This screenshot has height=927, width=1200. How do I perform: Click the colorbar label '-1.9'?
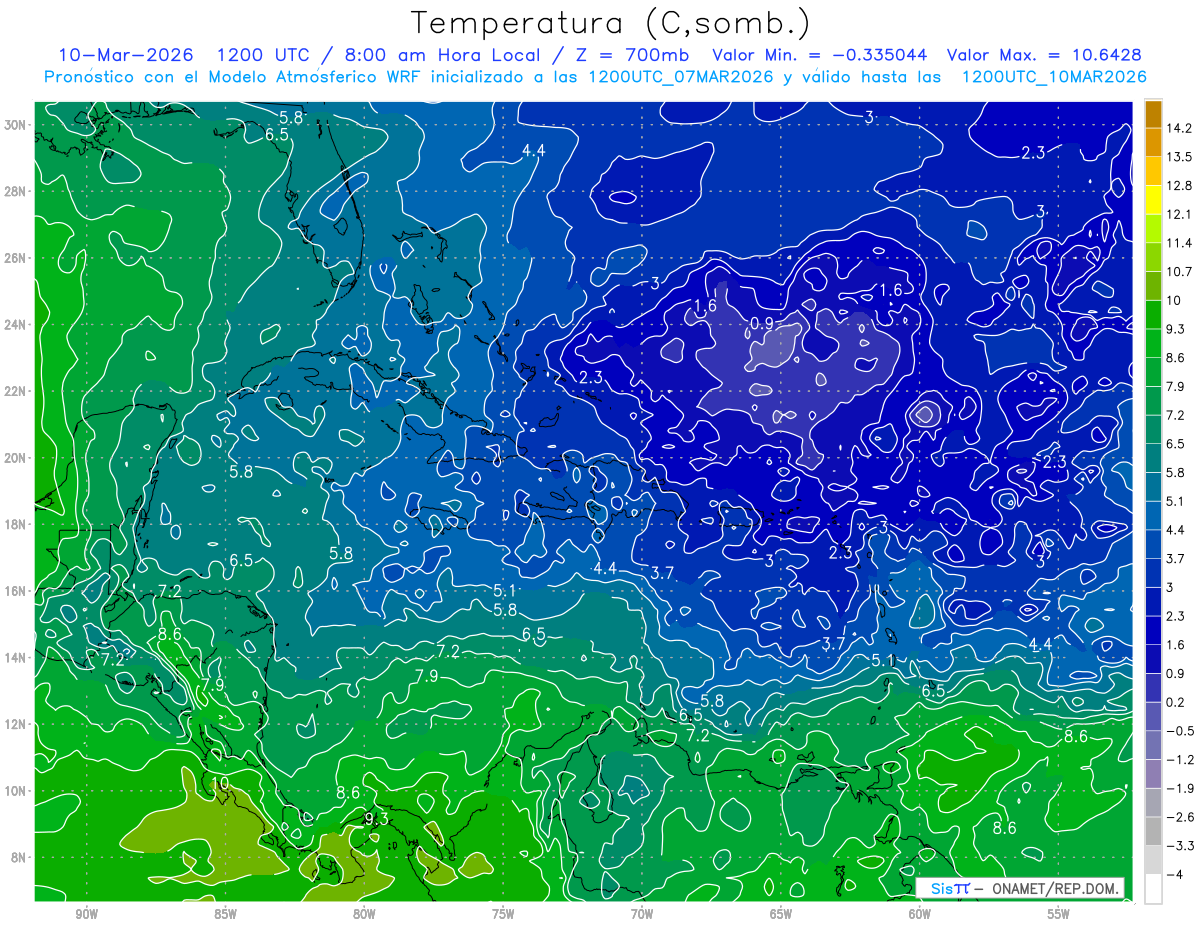[1180, 788]
